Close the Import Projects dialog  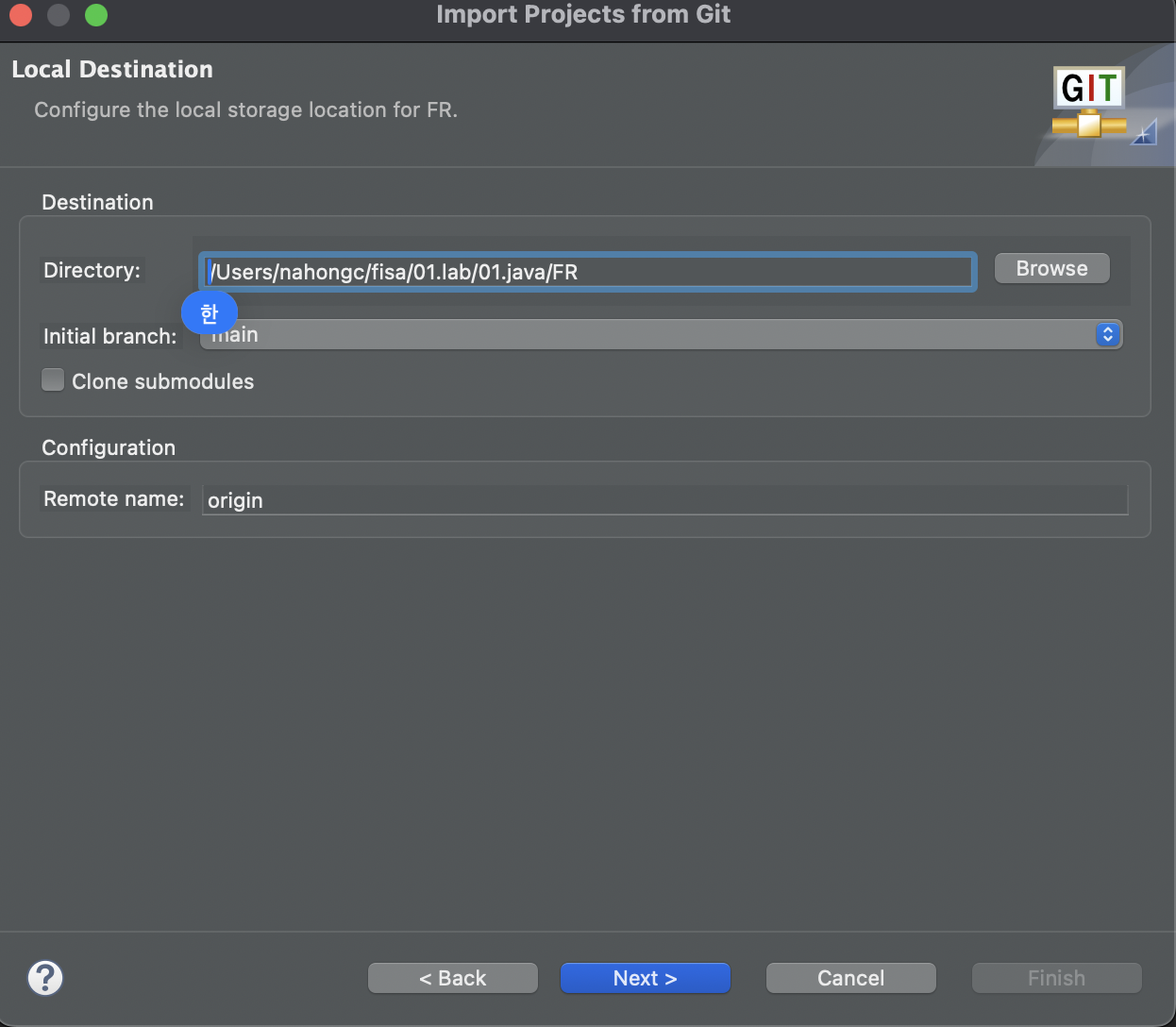click(21, 15)
